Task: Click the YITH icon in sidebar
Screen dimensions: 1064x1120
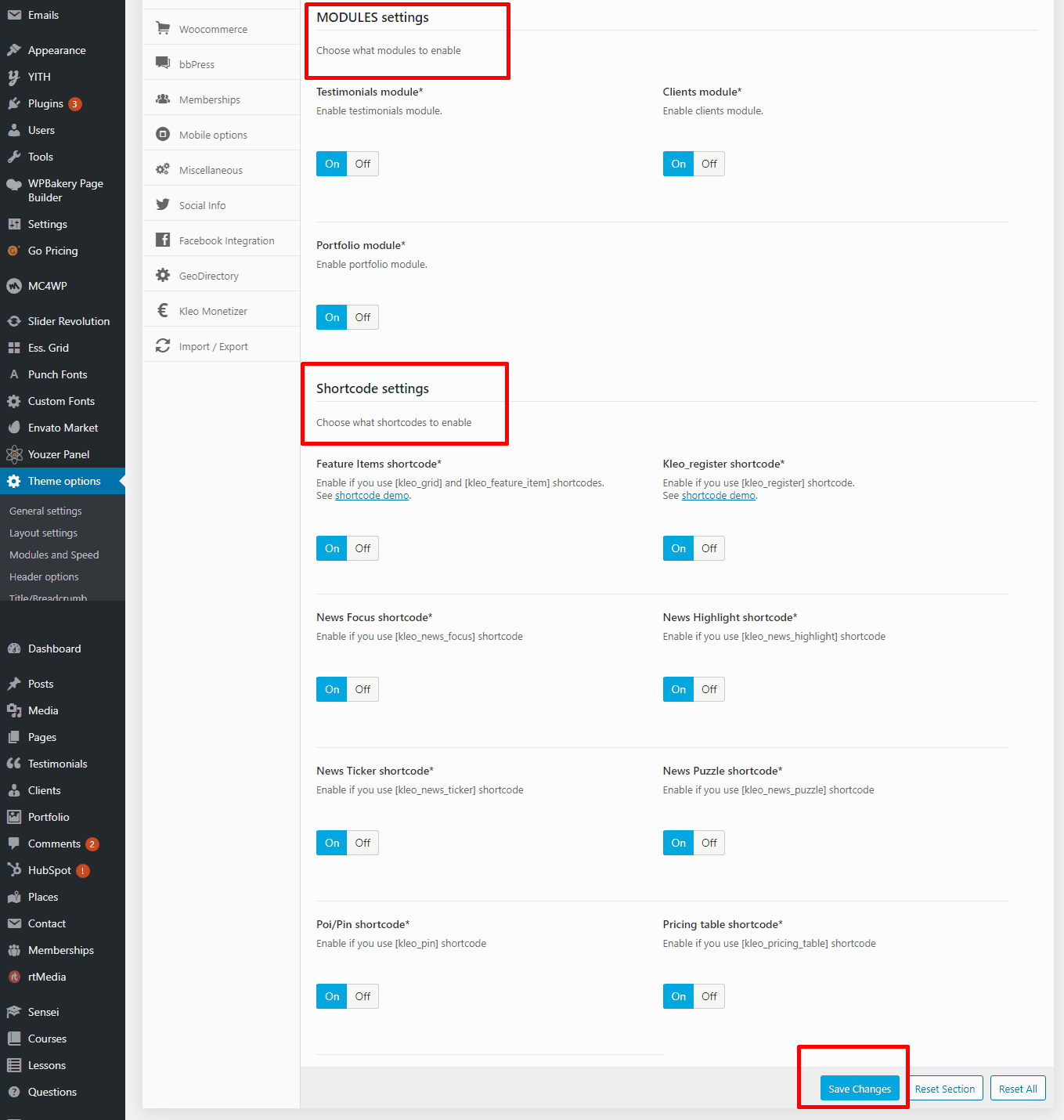Action: tap(14, 77)
